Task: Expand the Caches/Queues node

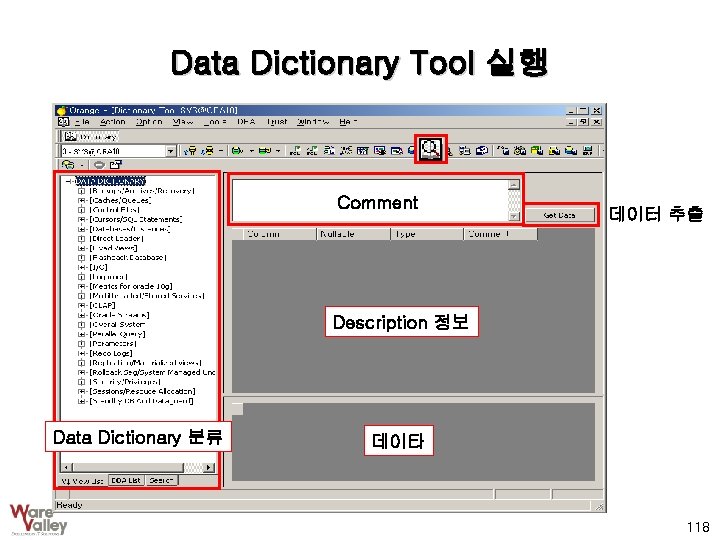Action: point(81,200)
